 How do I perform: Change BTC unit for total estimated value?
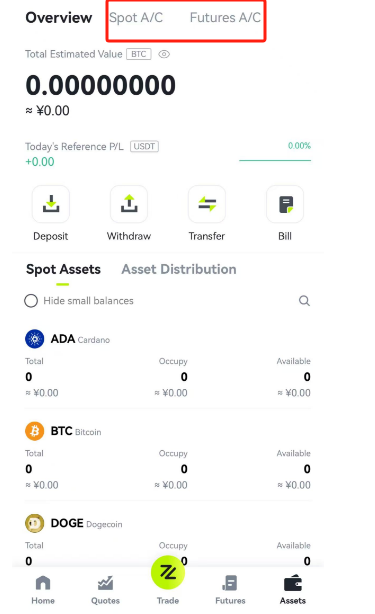click(x=139, y=54)
